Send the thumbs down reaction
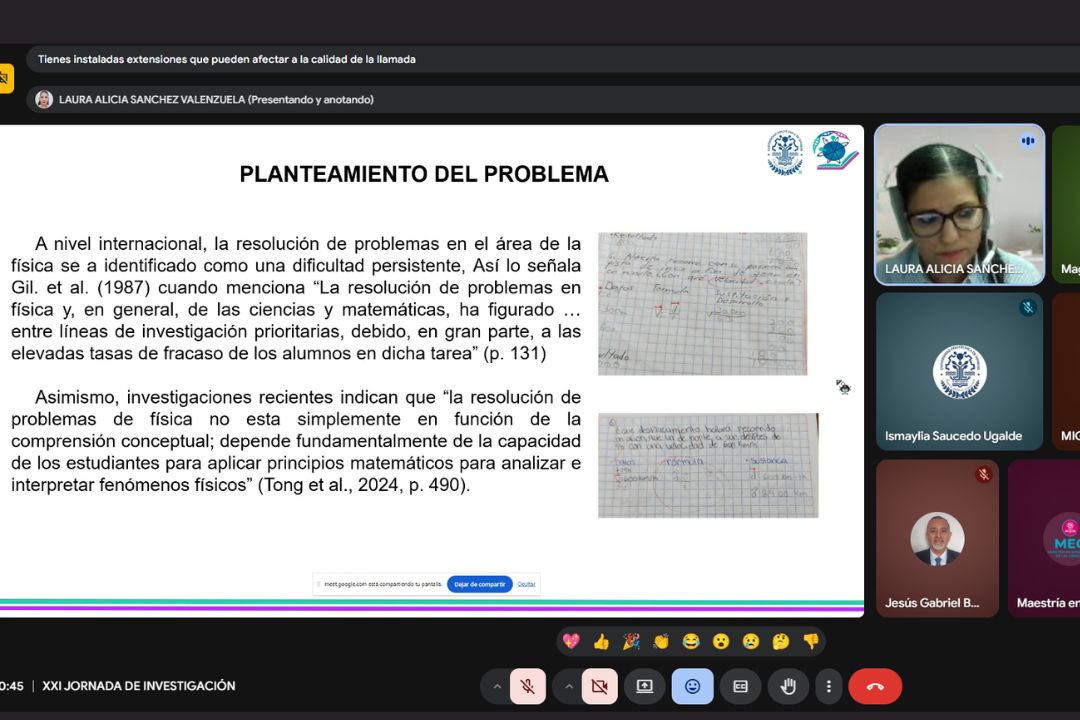The image size is (1080, 720). tap(811, 641)
